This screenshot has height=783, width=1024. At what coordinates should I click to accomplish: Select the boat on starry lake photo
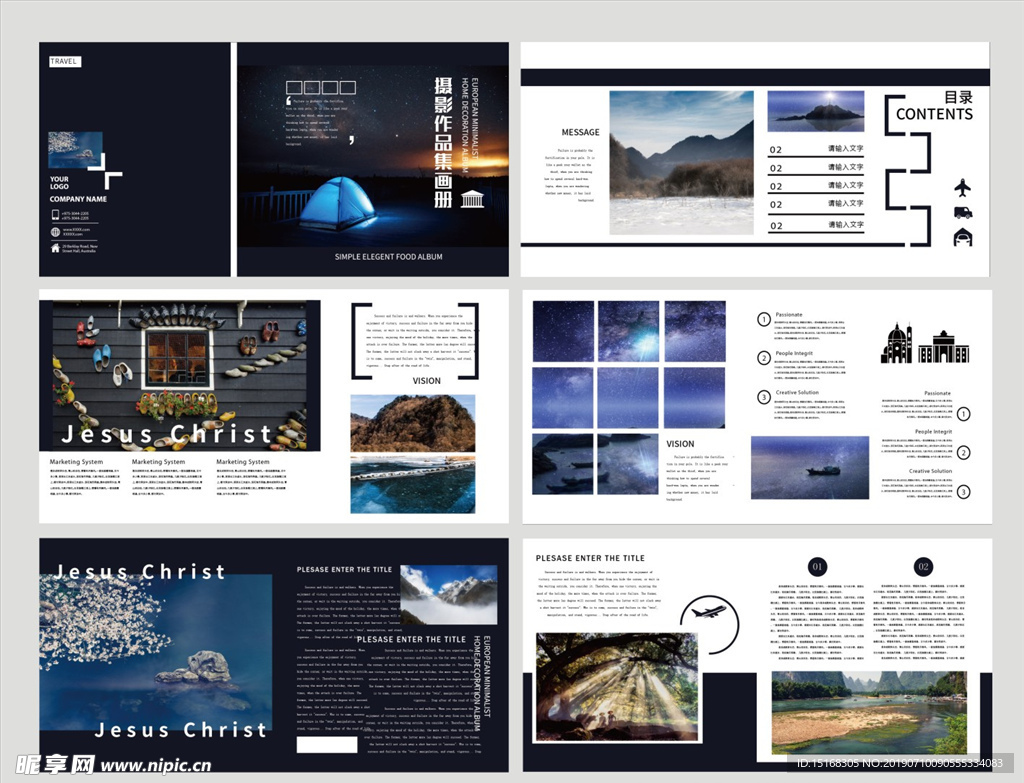[x=810, y=468]
